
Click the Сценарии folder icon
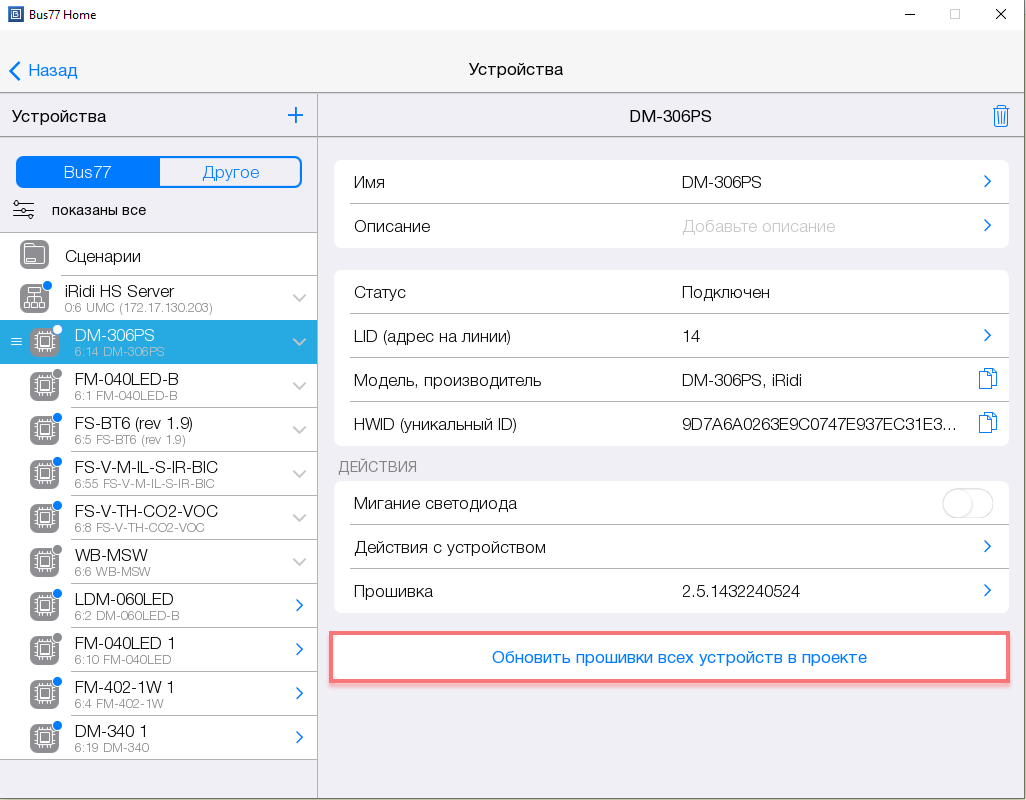(35, 255)
